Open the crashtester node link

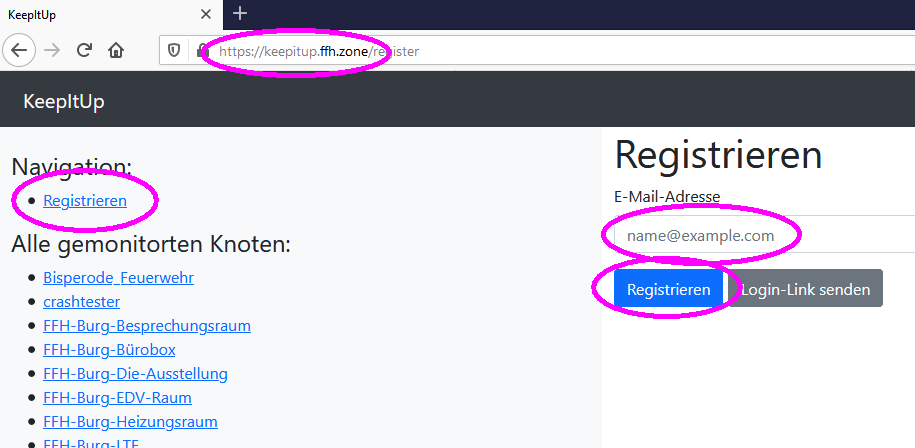tap(82, 301)
